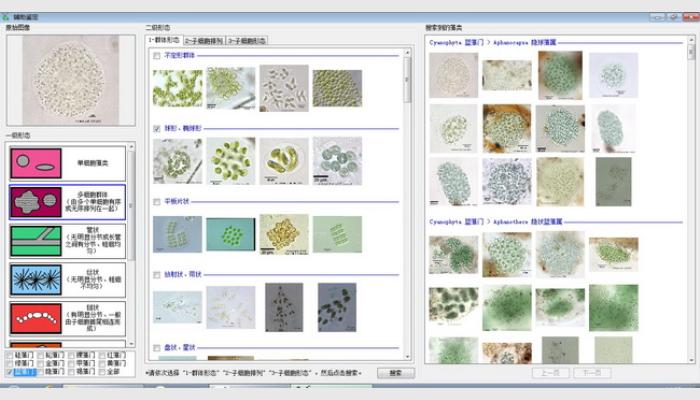700x400 pixels.
Task: Select the multicellular colony morphology icon
Action: click(37, 201)
